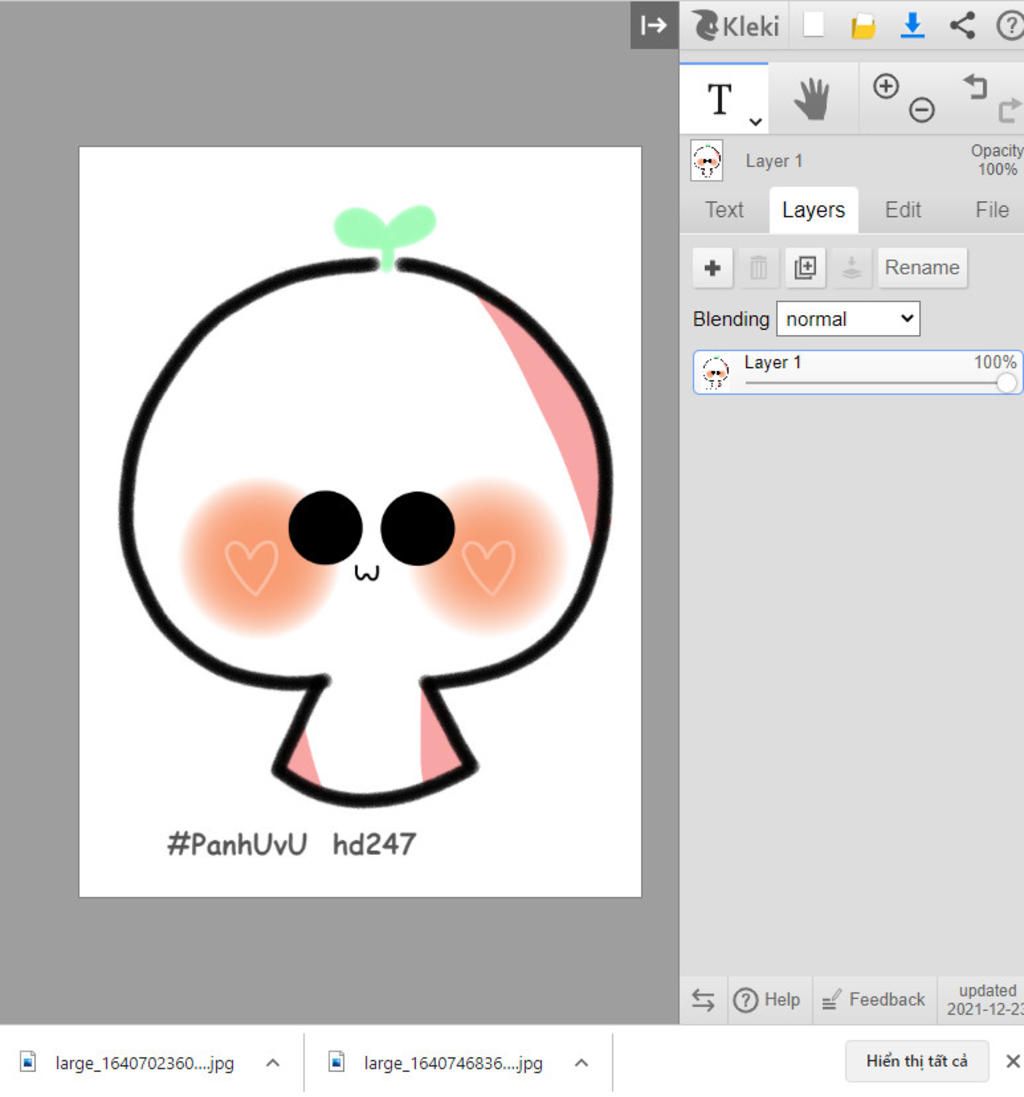Adjust Layer 1 opacity slider handle
The width and height of the screenshot is (1024, 1097).
(1006, 383)
